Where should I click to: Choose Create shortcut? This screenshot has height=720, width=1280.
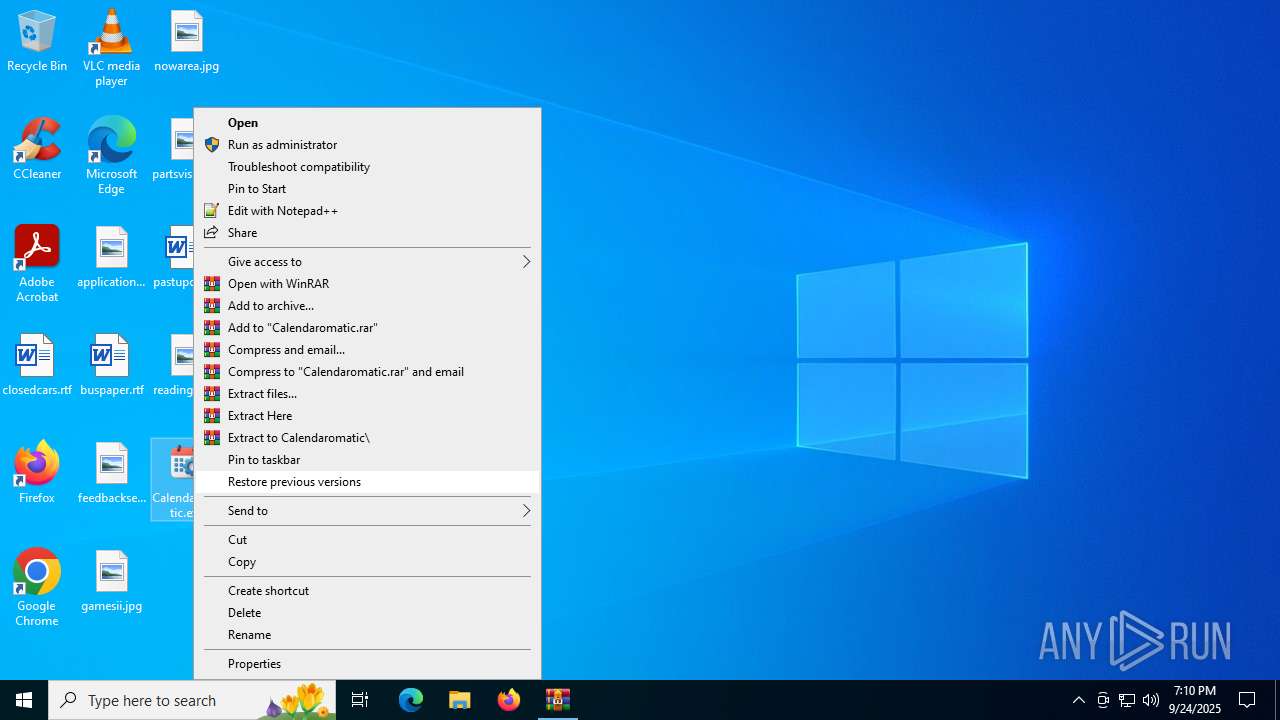[x=367, y=591]
